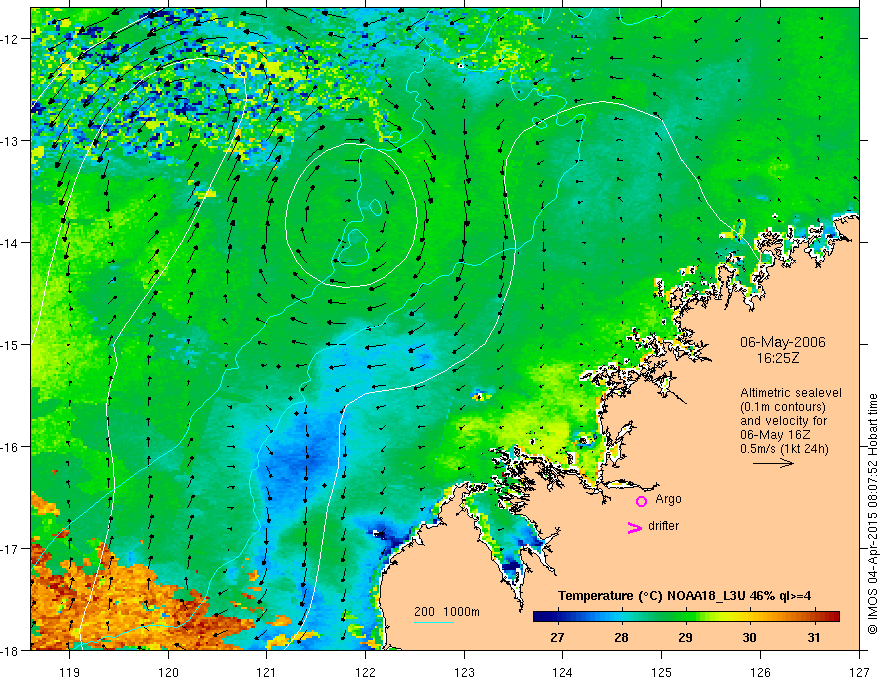The image size is (880, 680).
Task: Click the 123 longitude axis label
Action: pos(464,672)
